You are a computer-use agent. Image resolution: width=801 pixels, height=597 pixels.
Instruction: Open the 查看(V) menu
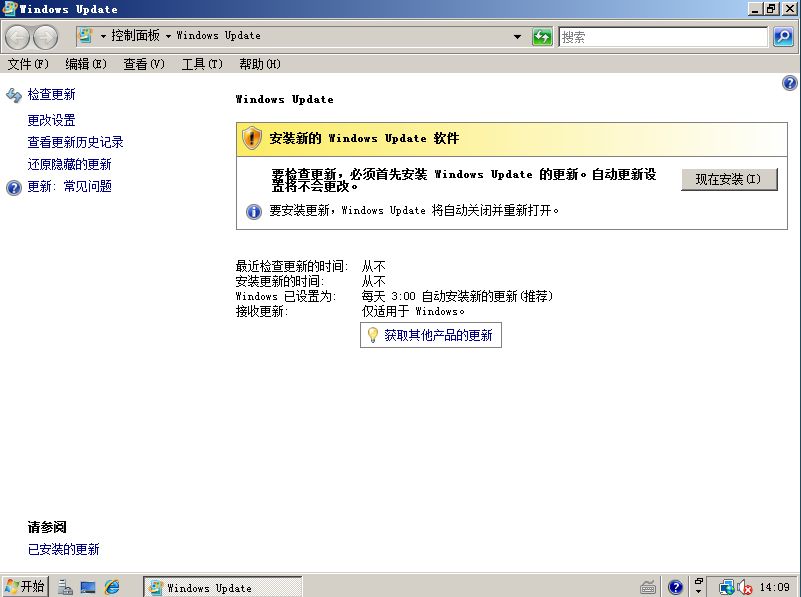pos(144,64)
